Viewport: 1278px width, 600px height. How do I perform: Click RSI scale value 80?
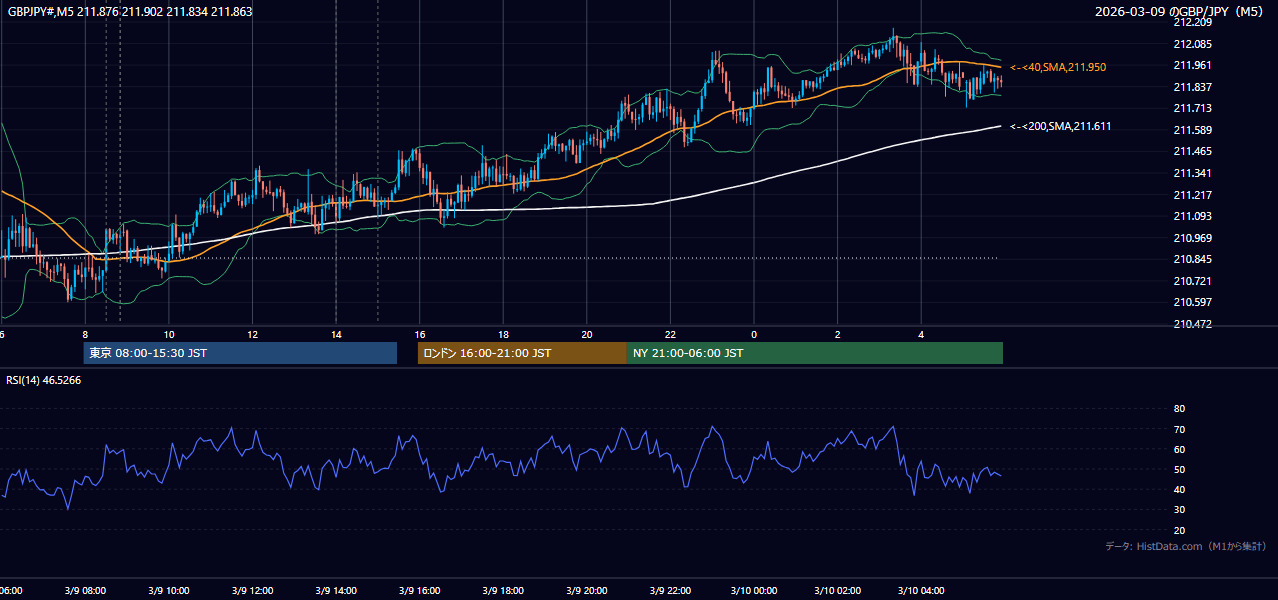coord(1179,409)
